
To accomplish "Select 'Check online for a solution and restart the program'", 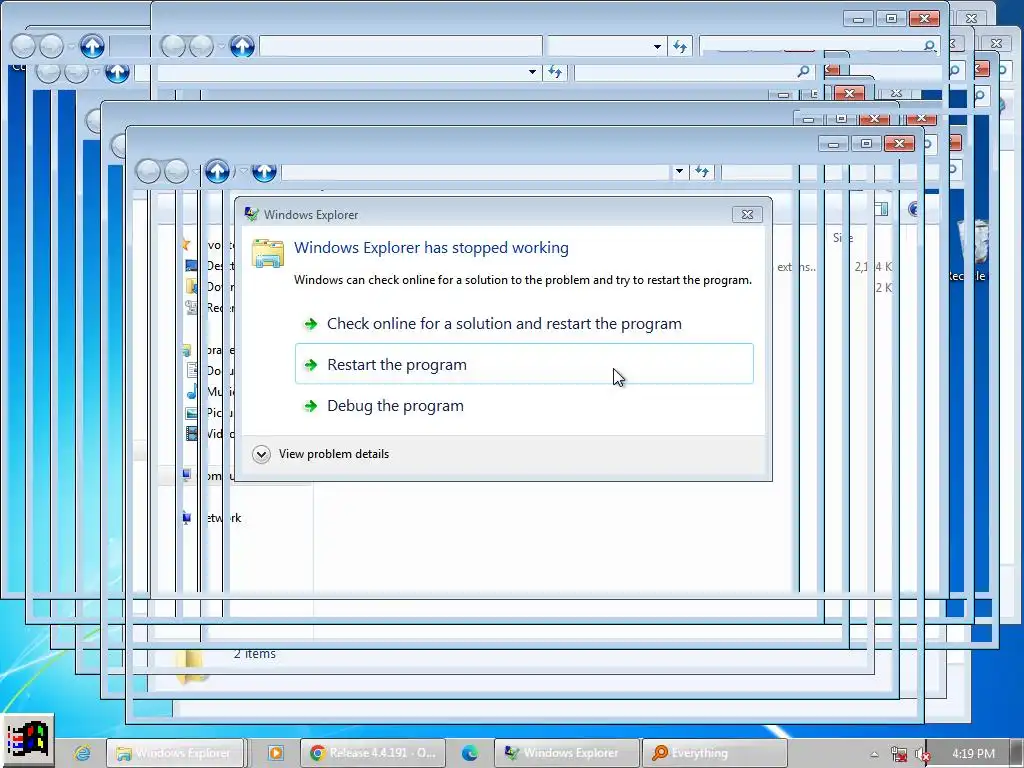I will 524,323.
